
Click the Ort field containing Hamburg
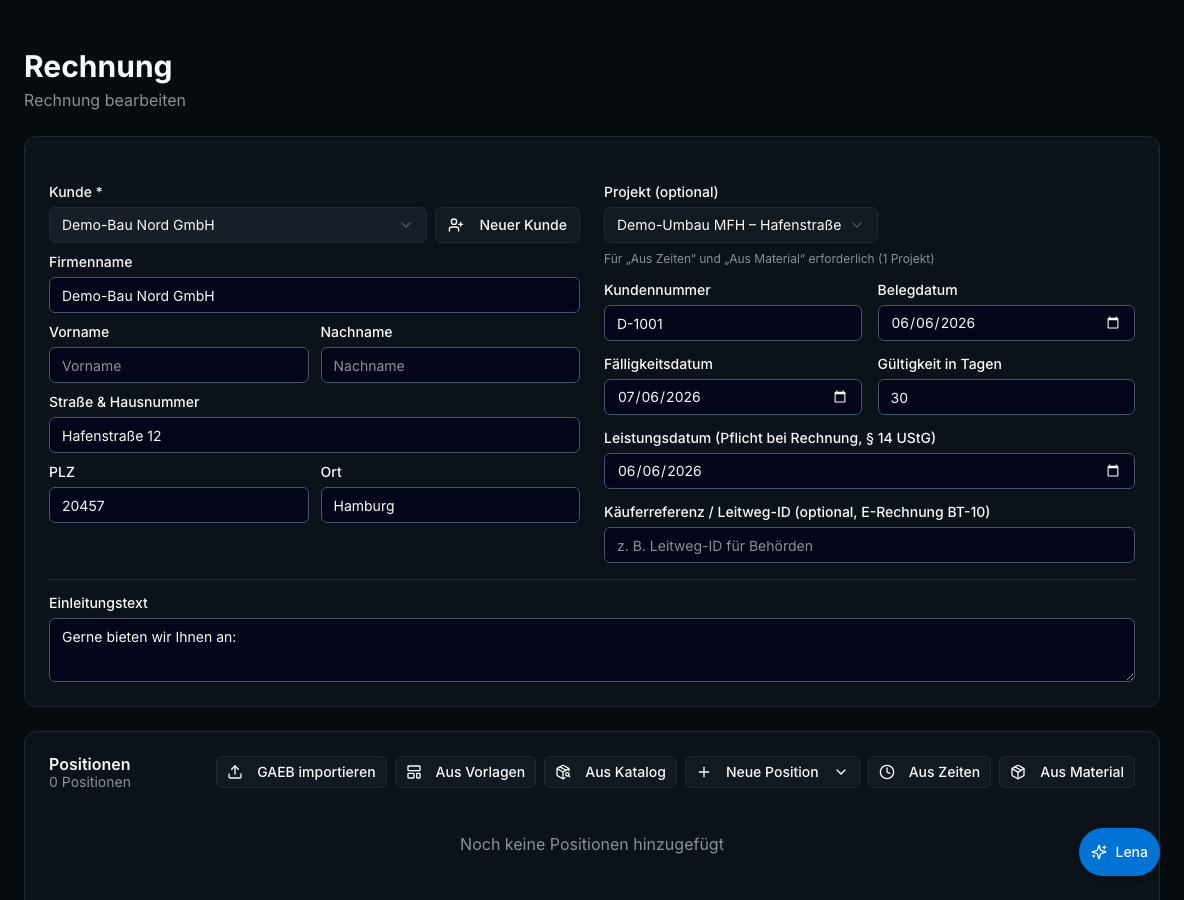tap(450, 505)
